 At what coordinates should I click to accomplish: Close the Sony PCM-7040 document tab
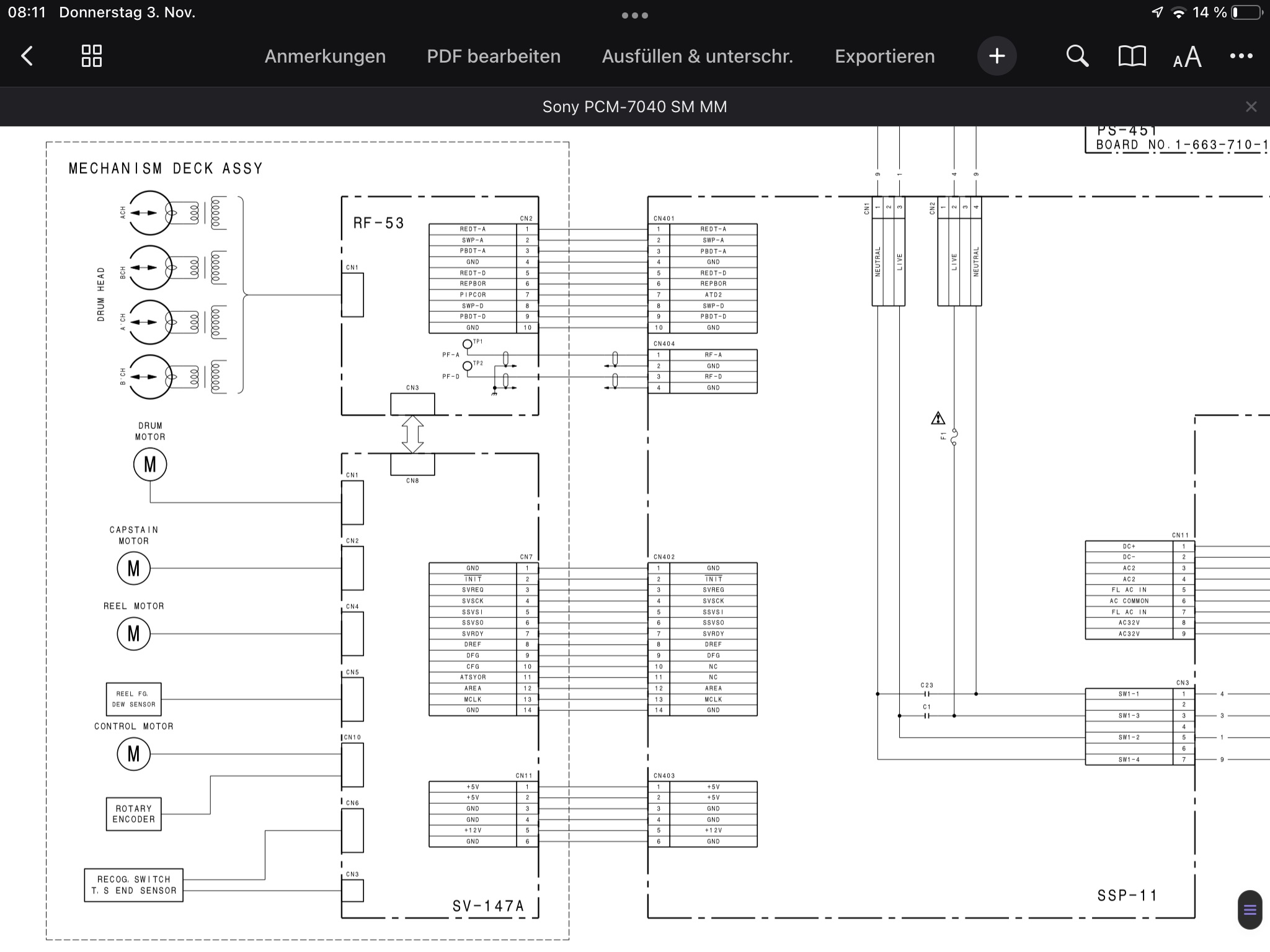click(x=1251, y=107)
